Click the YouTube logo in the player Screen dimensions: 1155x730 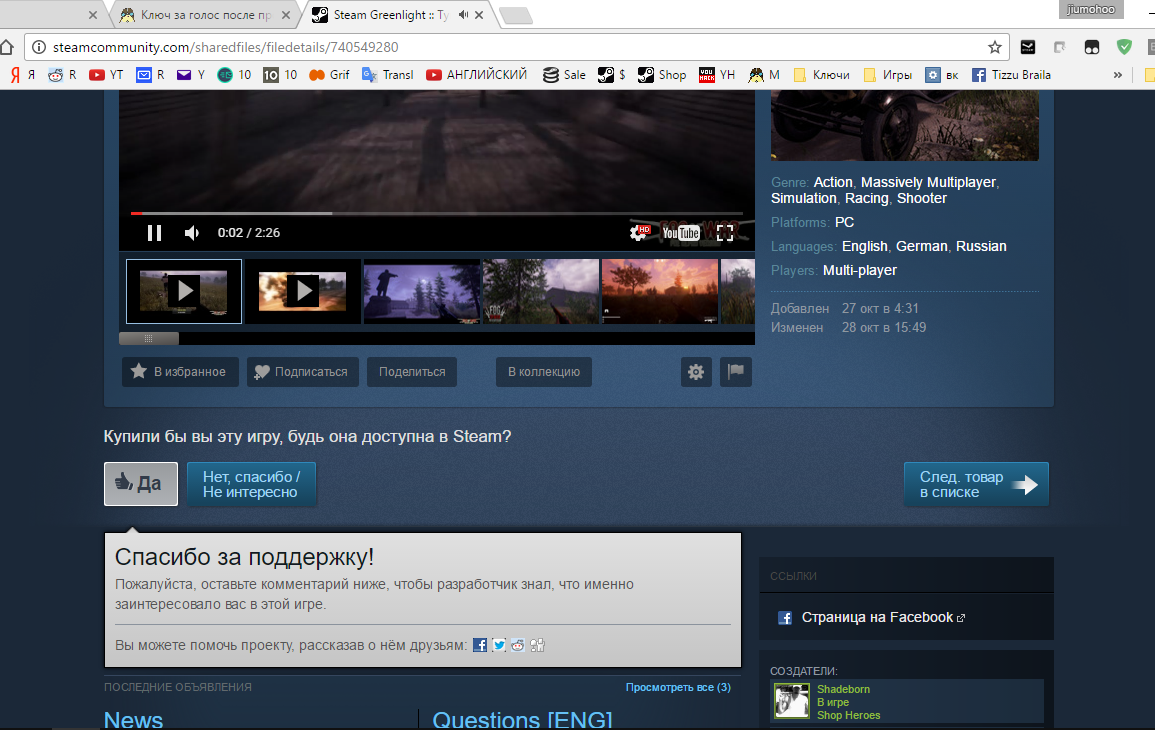point(681,233)
